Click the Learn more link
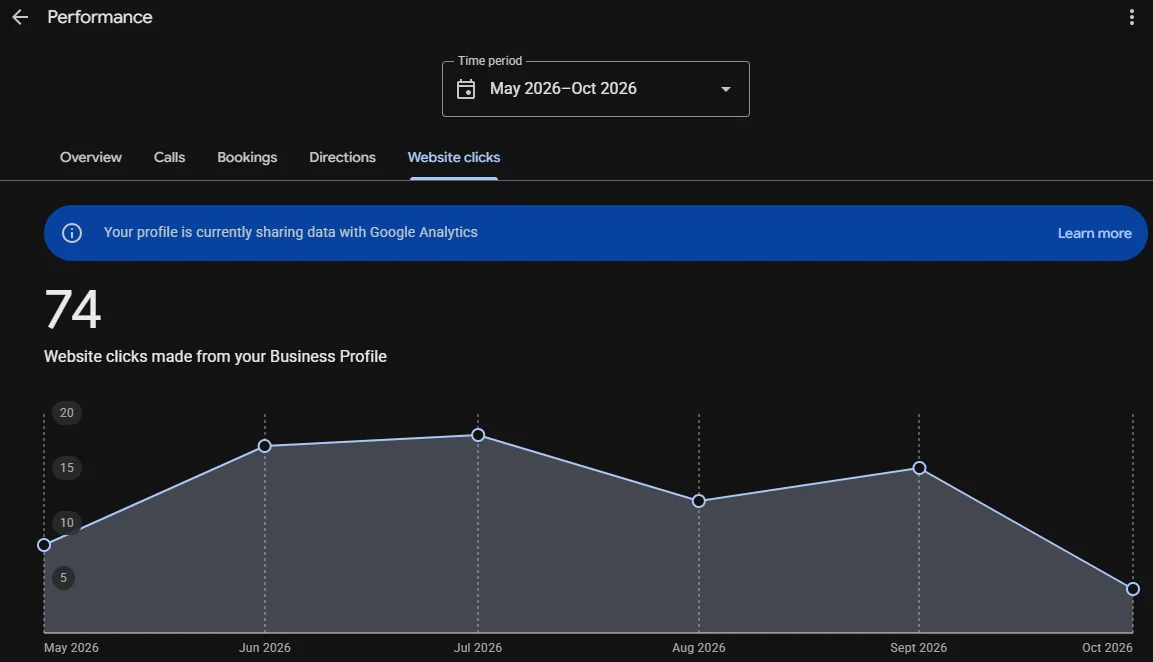1153x662 pixels. tap(1094, 233)
